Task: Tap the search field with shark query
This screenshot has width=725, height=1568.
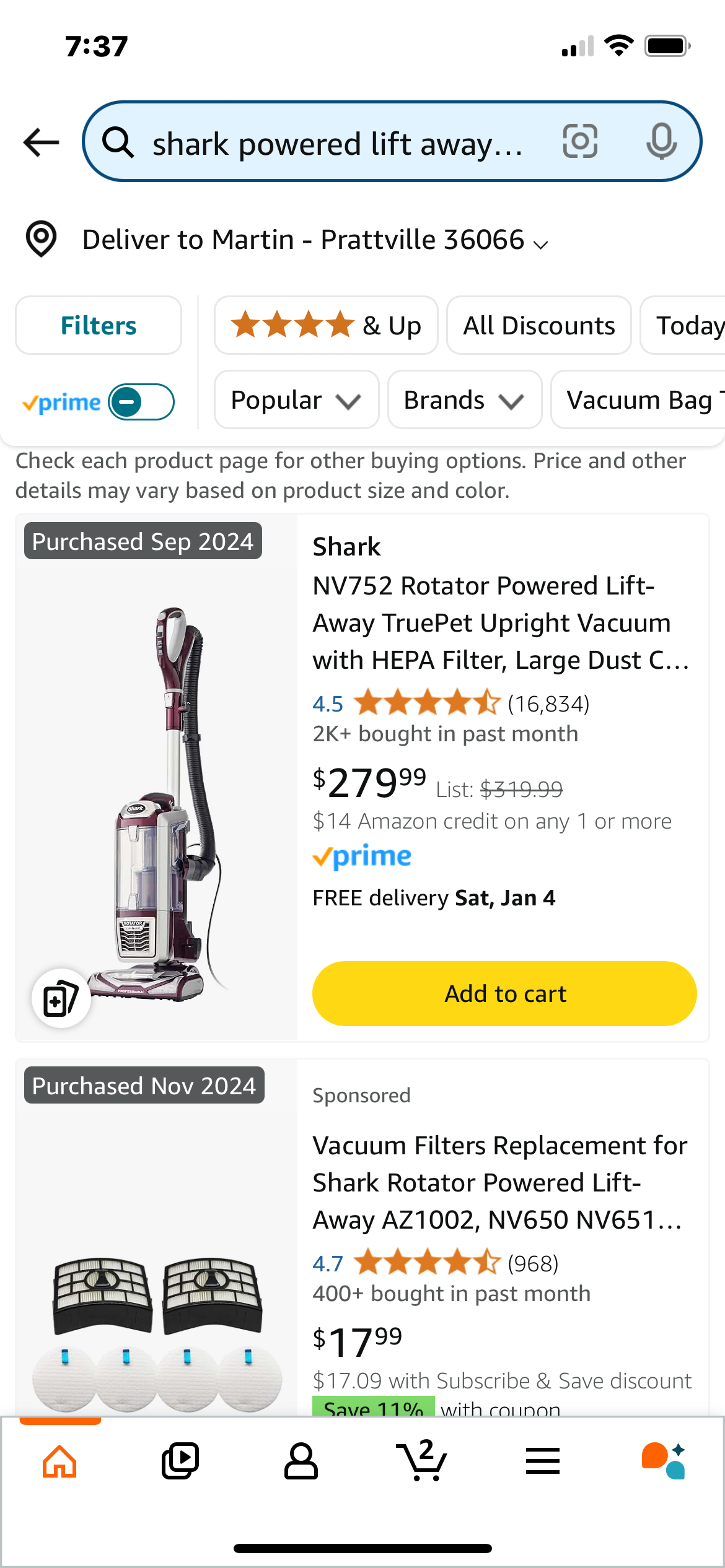Action: click(x=338, y=144)
